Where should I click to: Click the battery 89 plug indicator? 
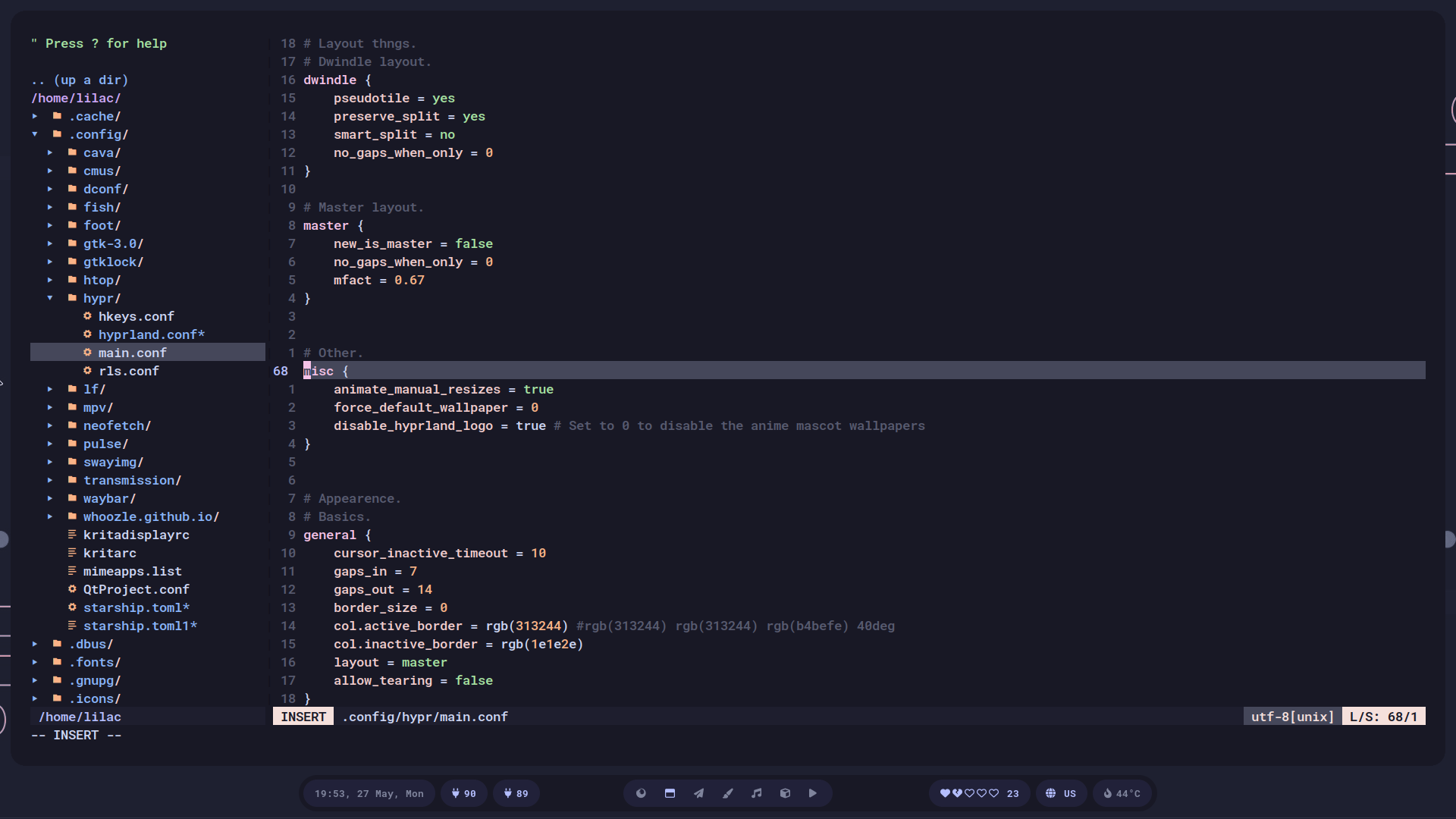pyautogui.click(x=516, y=793)
